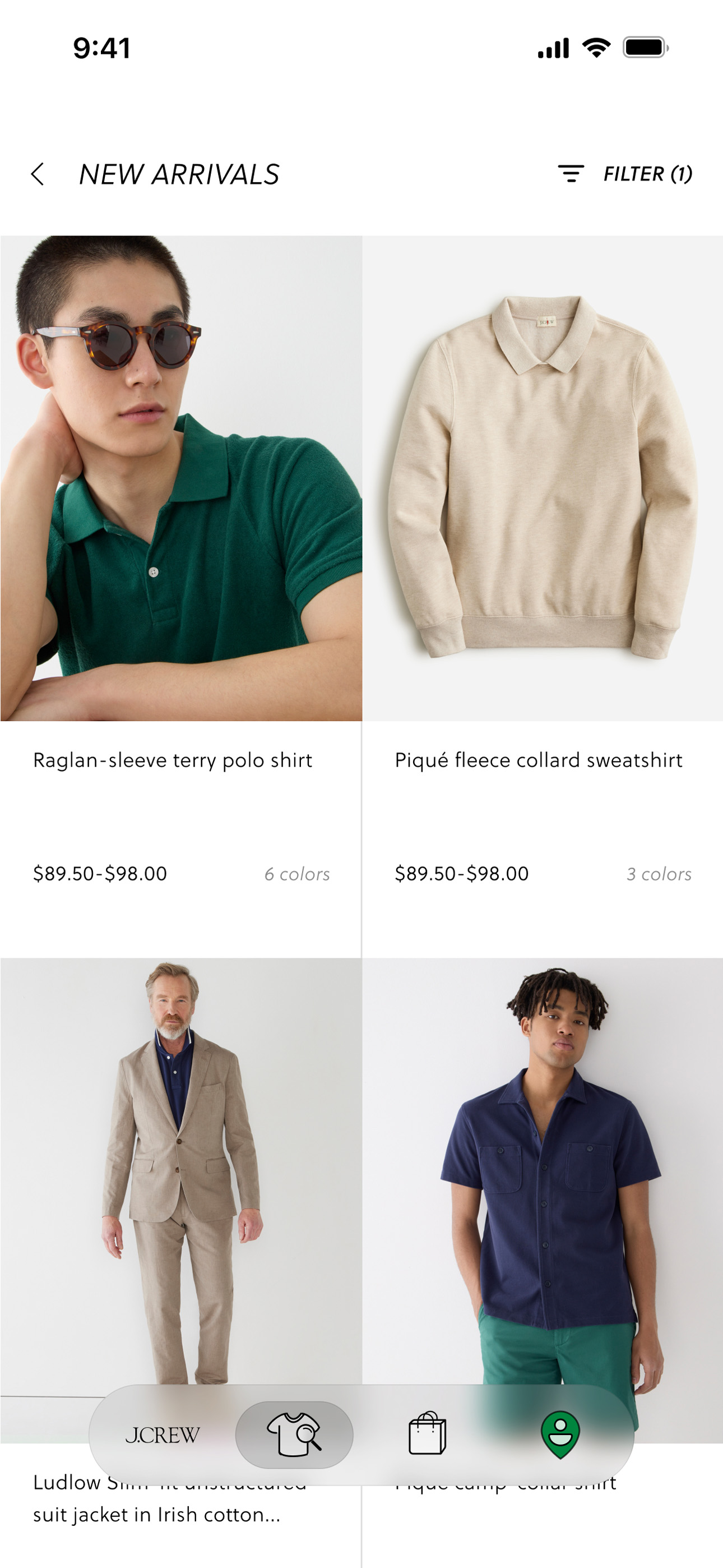723x1568 pixels.
Task: View the beige collared sweatshirt photo
Action: [543, 478]
